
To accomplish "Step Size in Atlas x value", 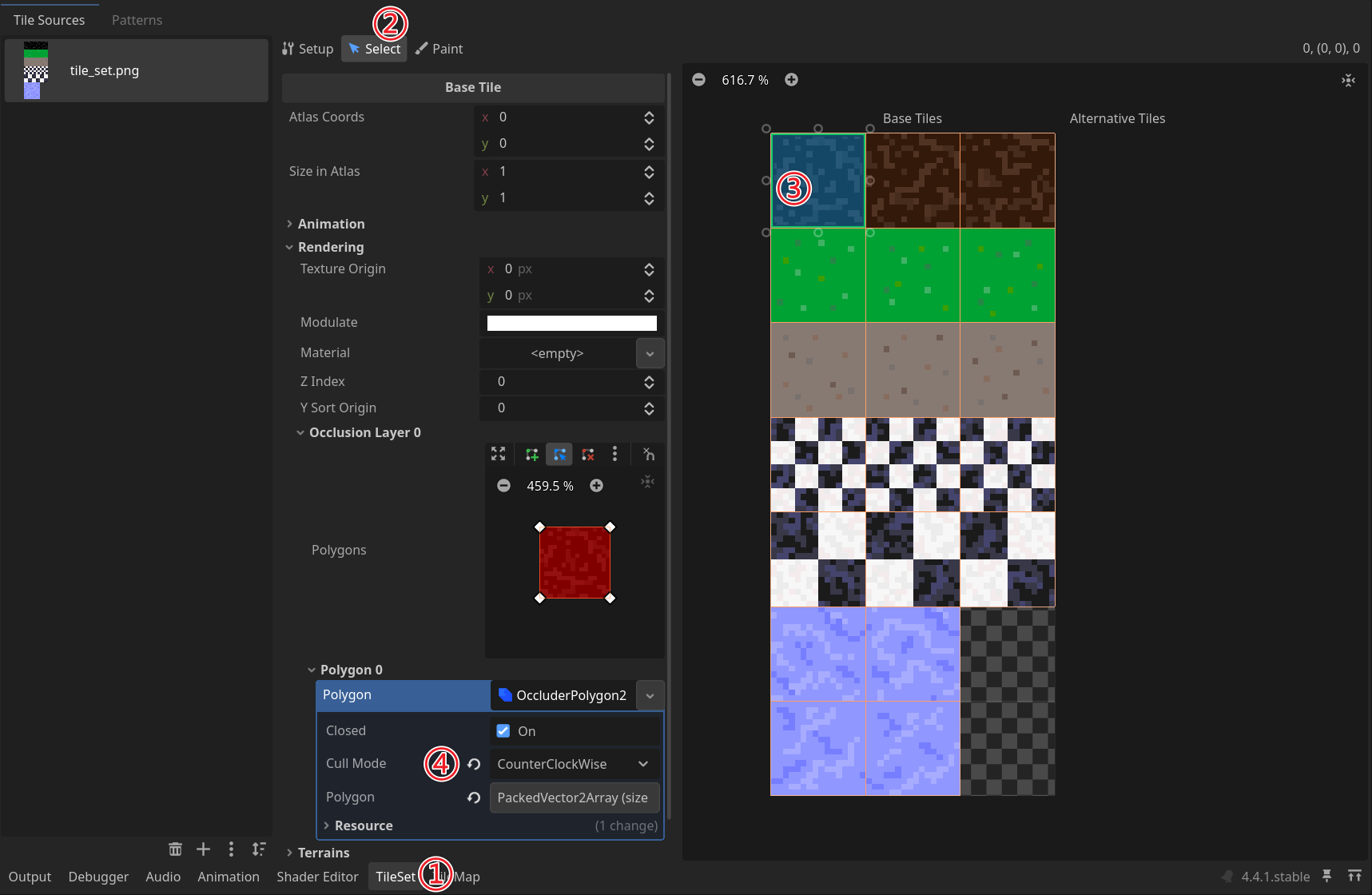I will 649,172.
